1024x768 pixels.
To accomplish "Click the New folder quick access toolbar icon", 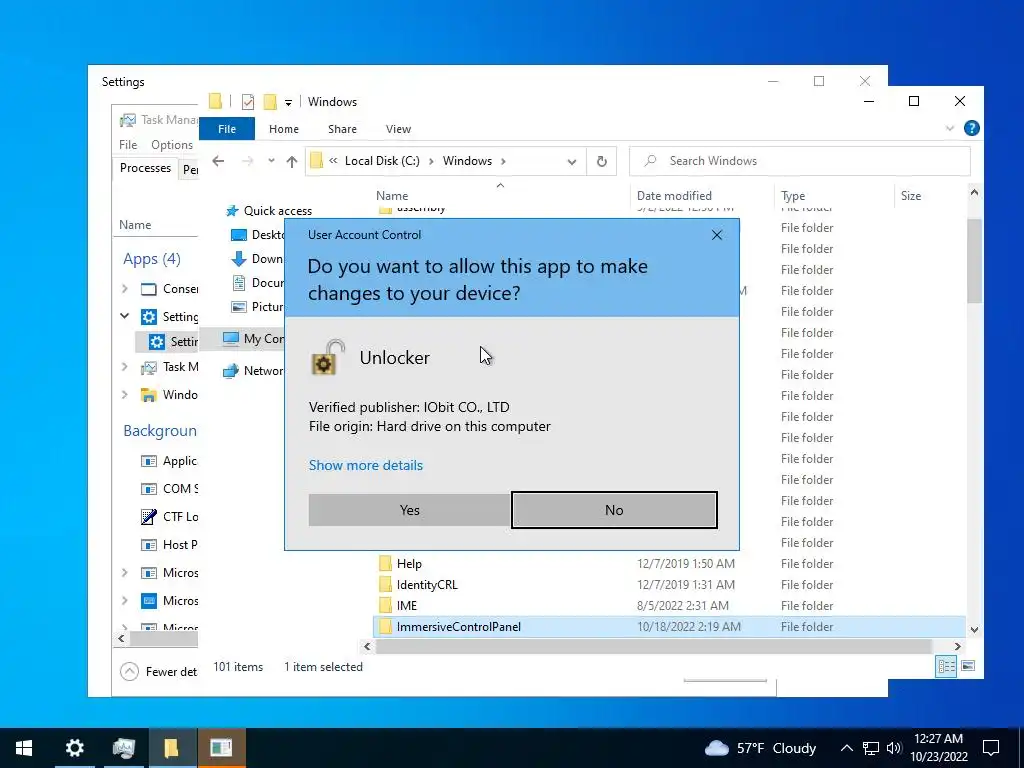I will [270, 102].
